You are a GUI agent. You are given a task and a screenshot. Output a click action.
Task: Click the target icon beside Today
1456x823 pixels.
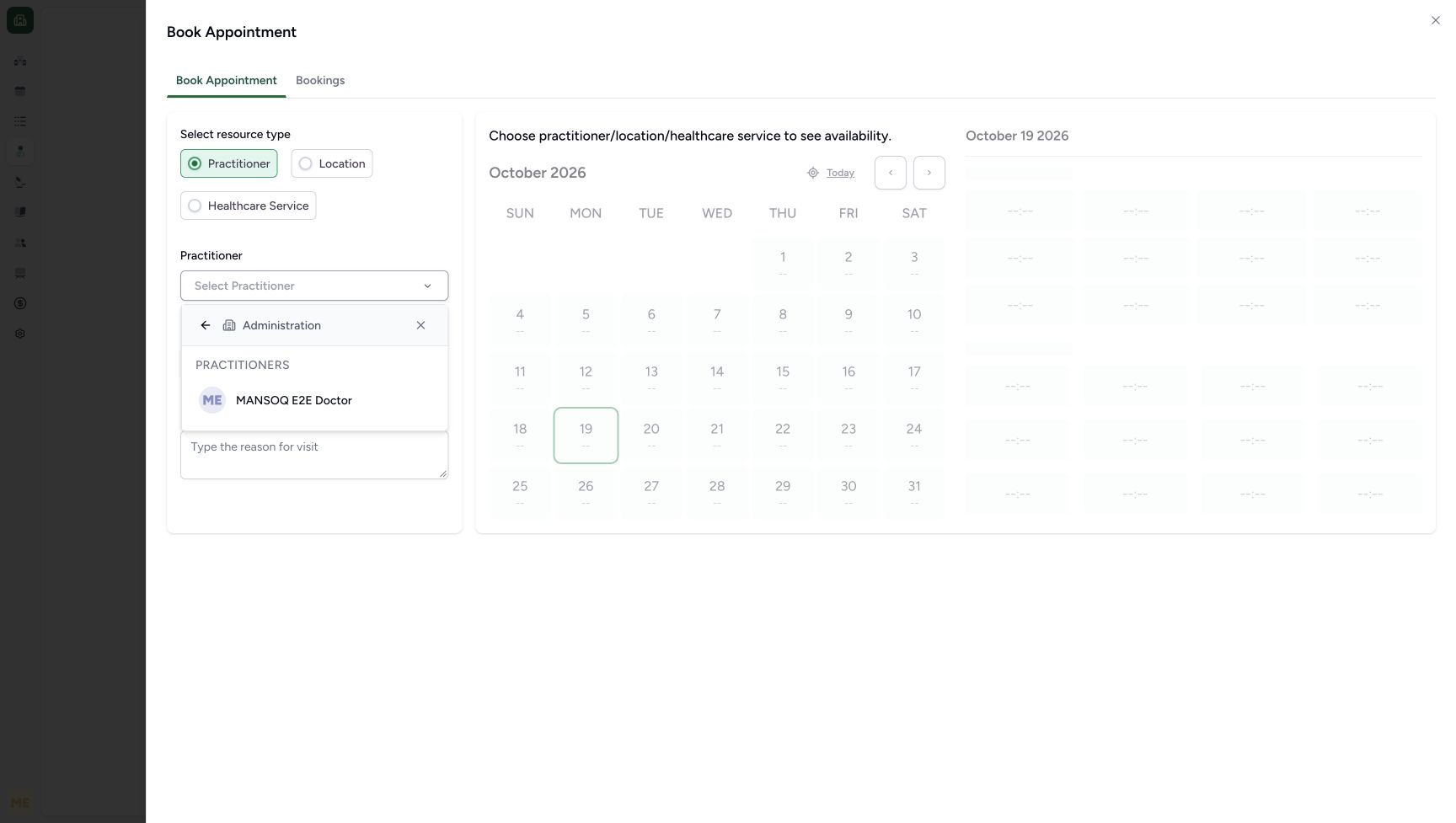pos(813,173)
